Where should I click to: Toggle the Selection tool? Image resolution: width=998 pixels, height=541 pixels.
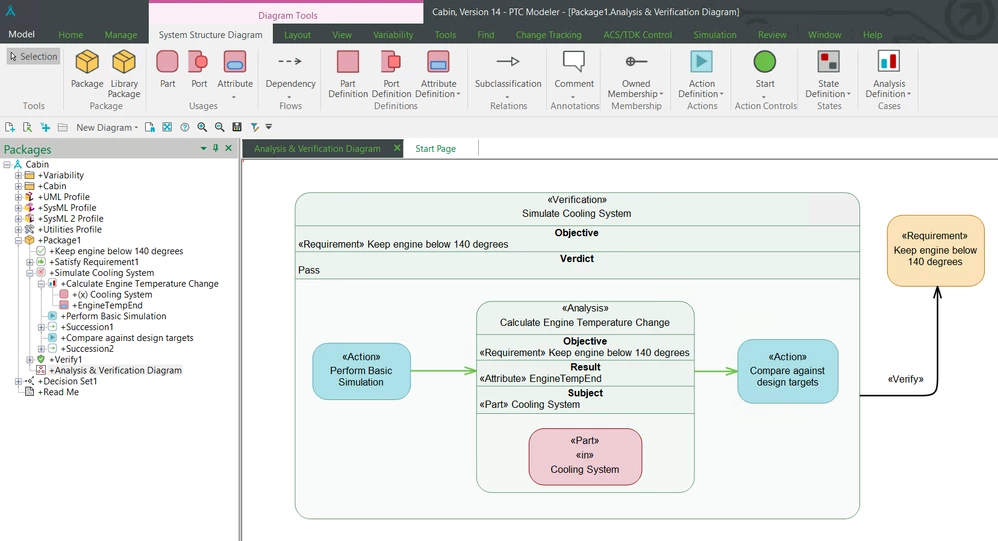click(34, 57)
